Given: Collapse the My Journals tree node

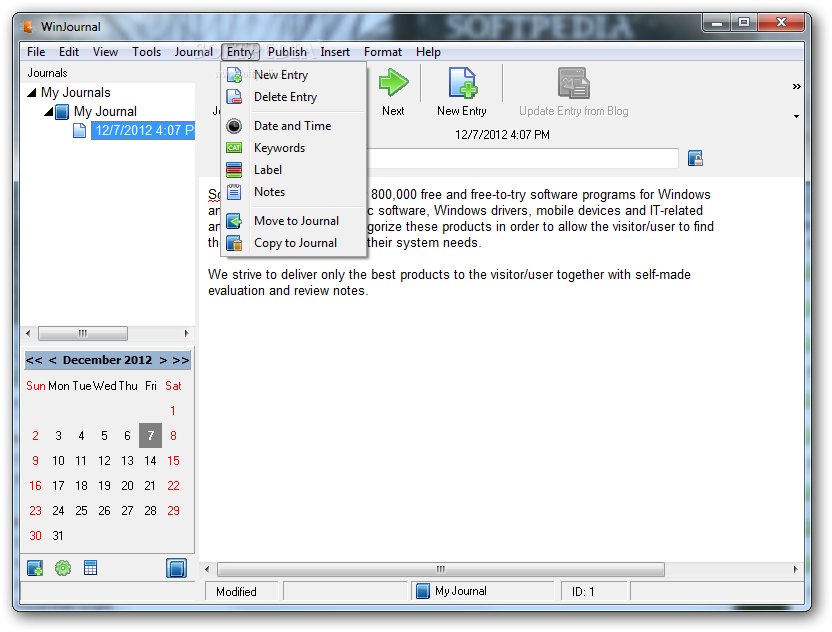Looking at the screenshot, I should [32, 93].
